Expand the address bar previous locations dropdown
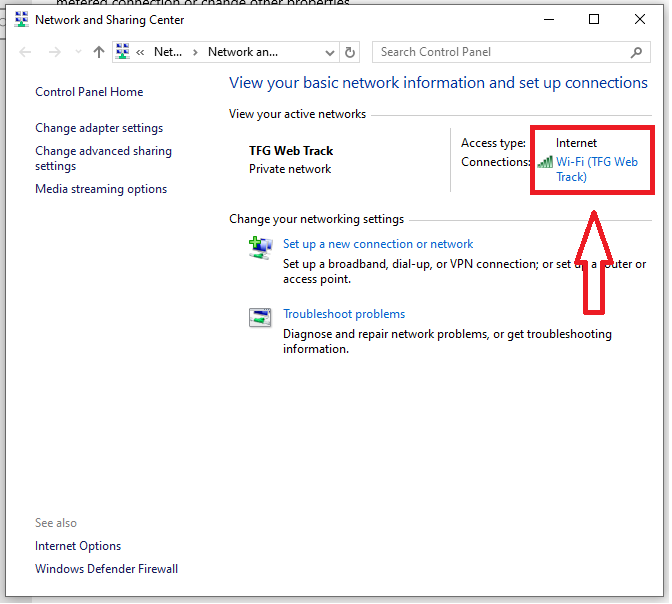The width and height of the screenshot is (672, 604). (331, 52)
